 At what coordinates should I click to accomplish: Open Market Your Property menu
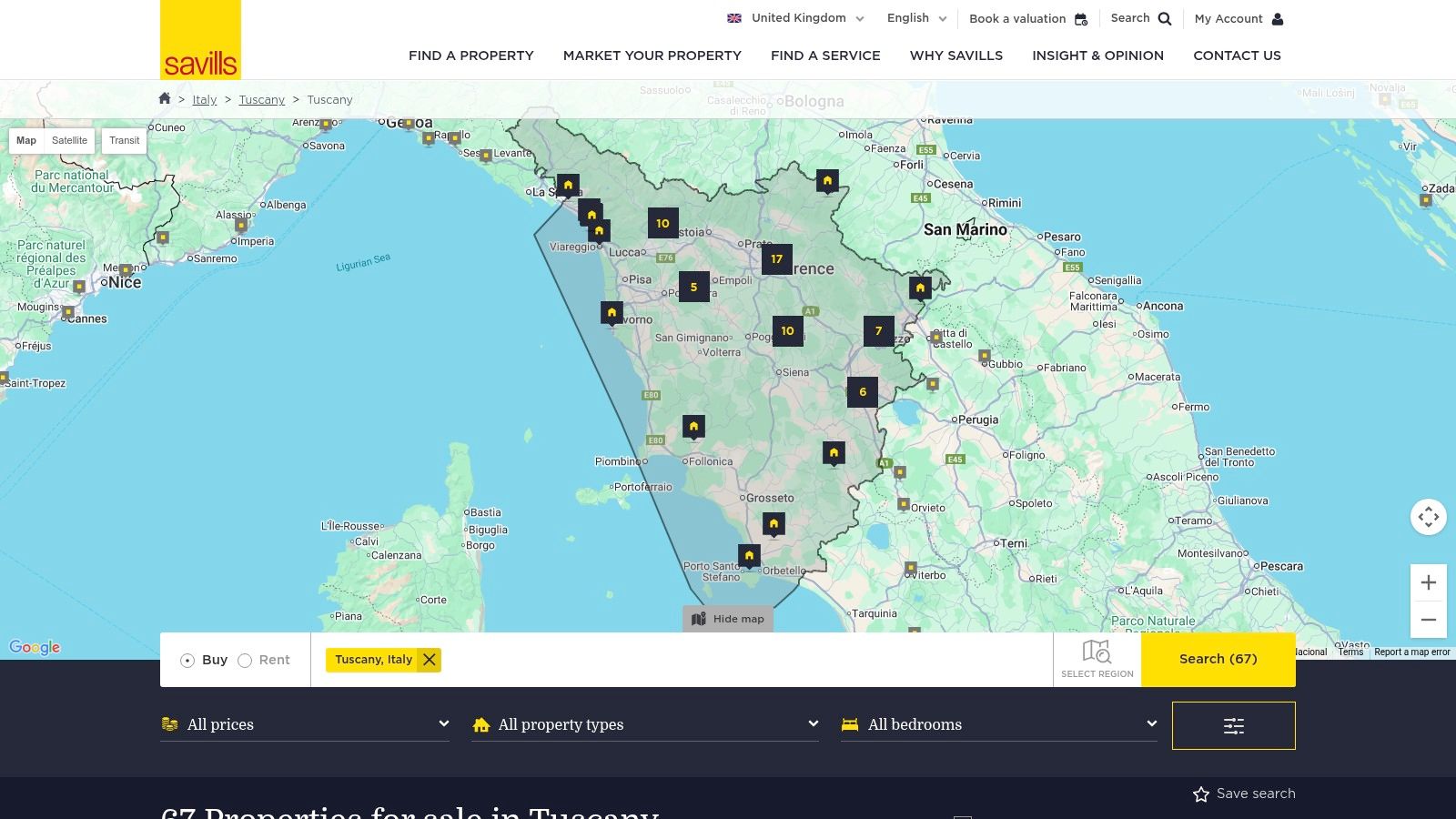point(652,56)
